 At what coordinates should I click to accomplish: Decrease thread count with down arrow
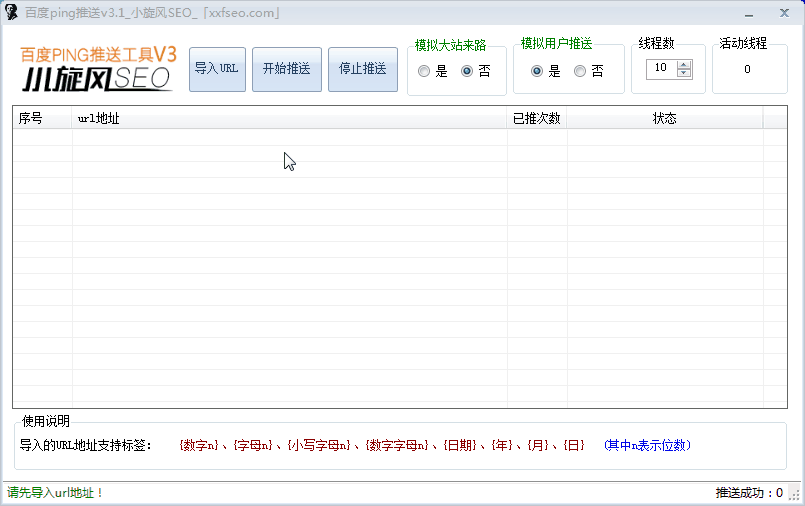(684, 73)
